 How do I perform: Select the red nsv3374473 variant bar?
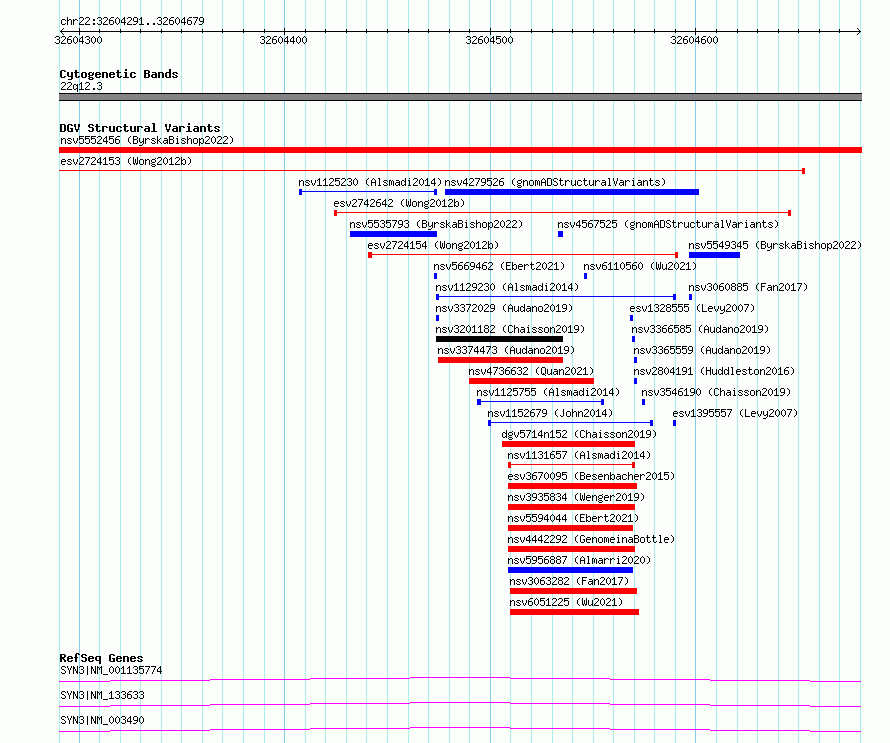(501, 360)
